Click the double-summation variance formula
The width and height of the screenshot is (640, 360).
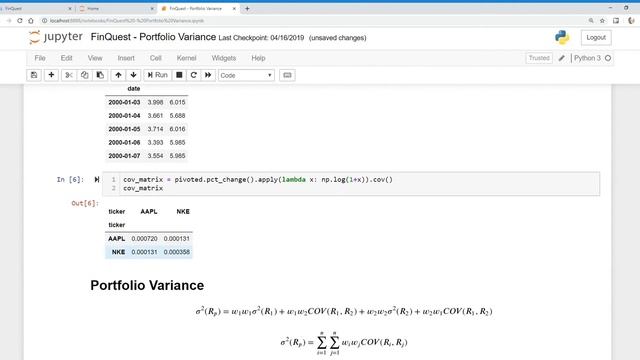[344, 342]
